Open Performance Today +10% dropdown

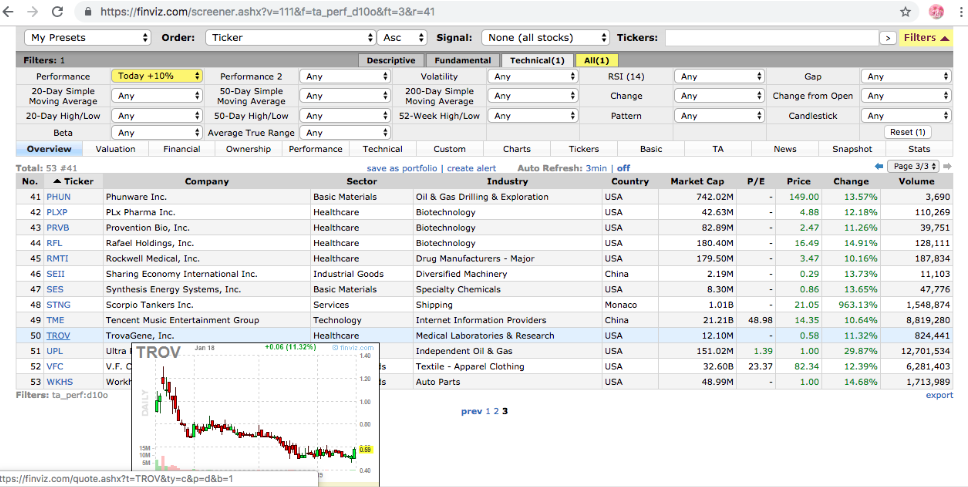tap(157, 77)
